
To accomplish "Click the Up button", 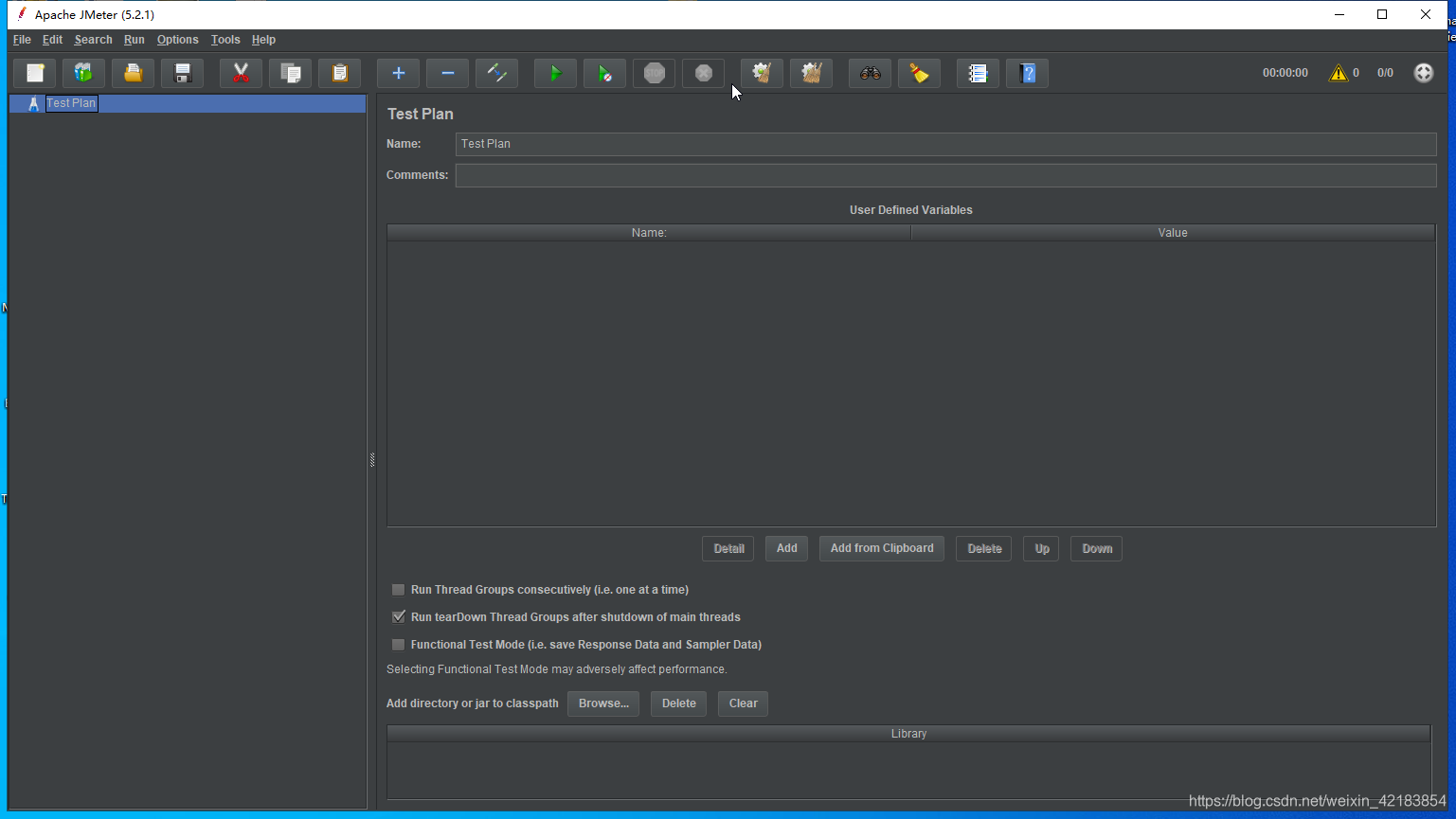I will coord(1042,549).
